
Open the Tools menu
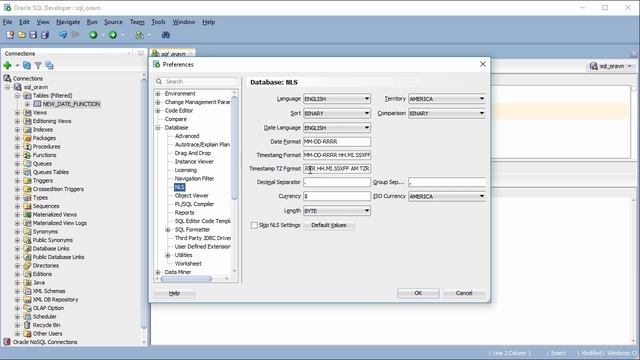[x=158, y=22]
